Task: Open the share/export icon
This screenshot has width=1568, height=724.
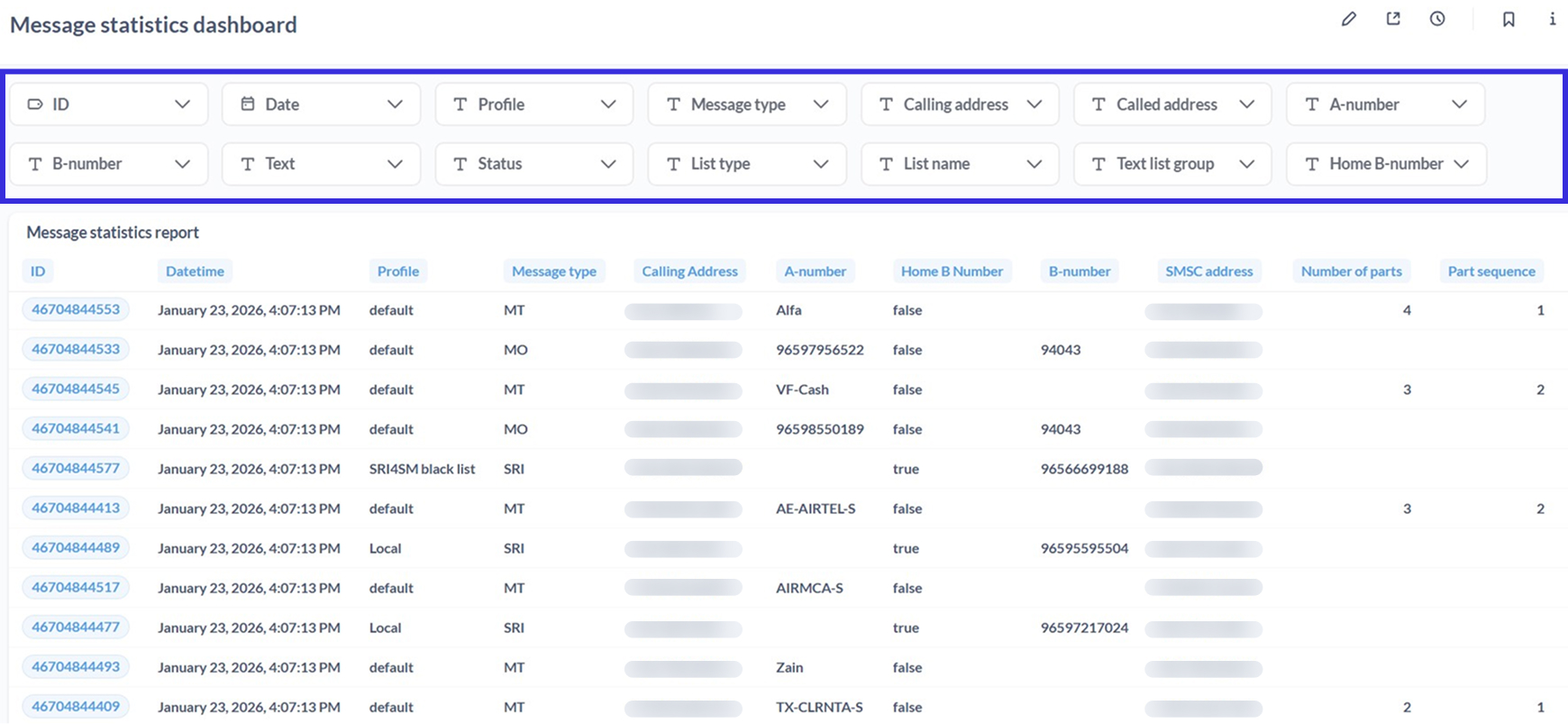Action: coord(1393,19)
